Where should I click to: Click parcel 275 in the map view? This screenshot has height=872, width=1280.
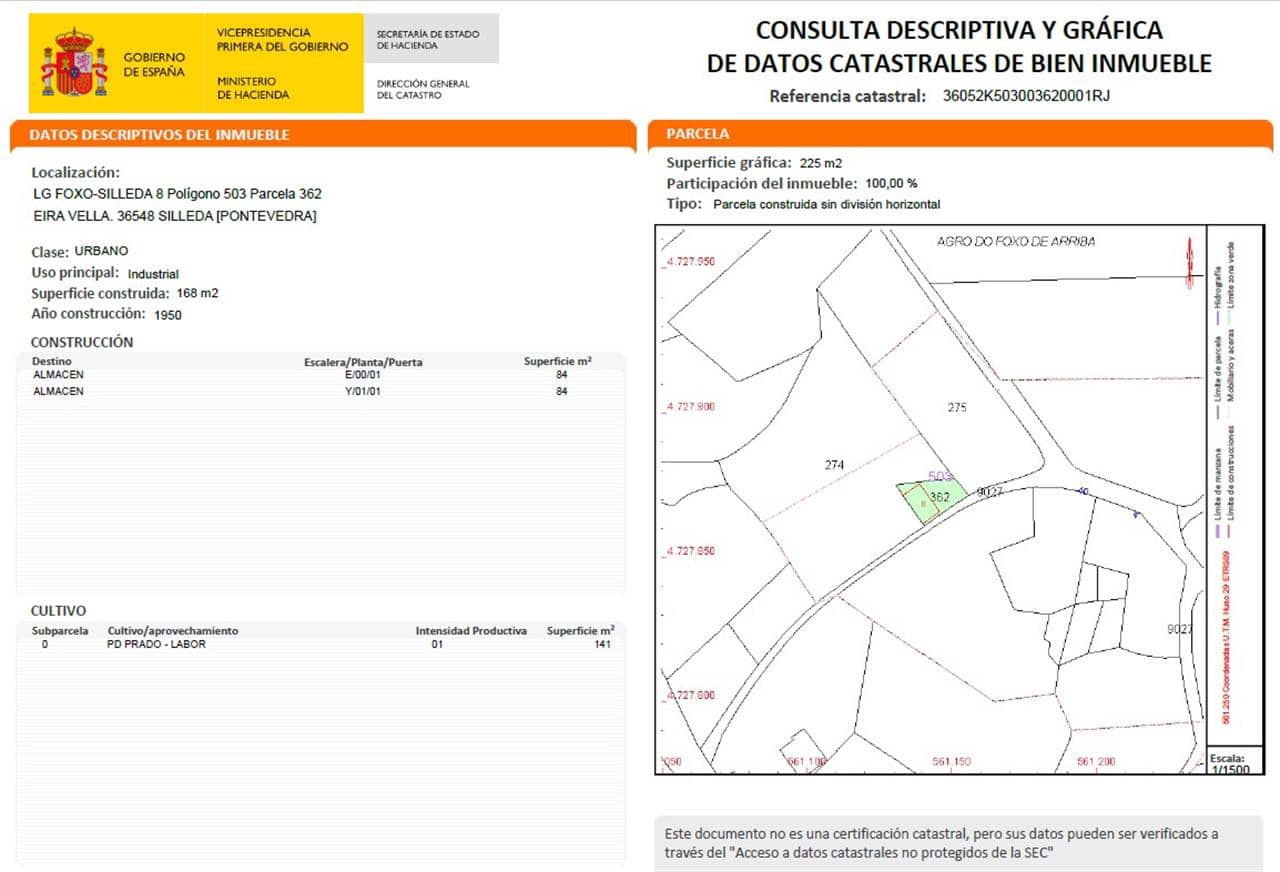[x=957, y=407]
